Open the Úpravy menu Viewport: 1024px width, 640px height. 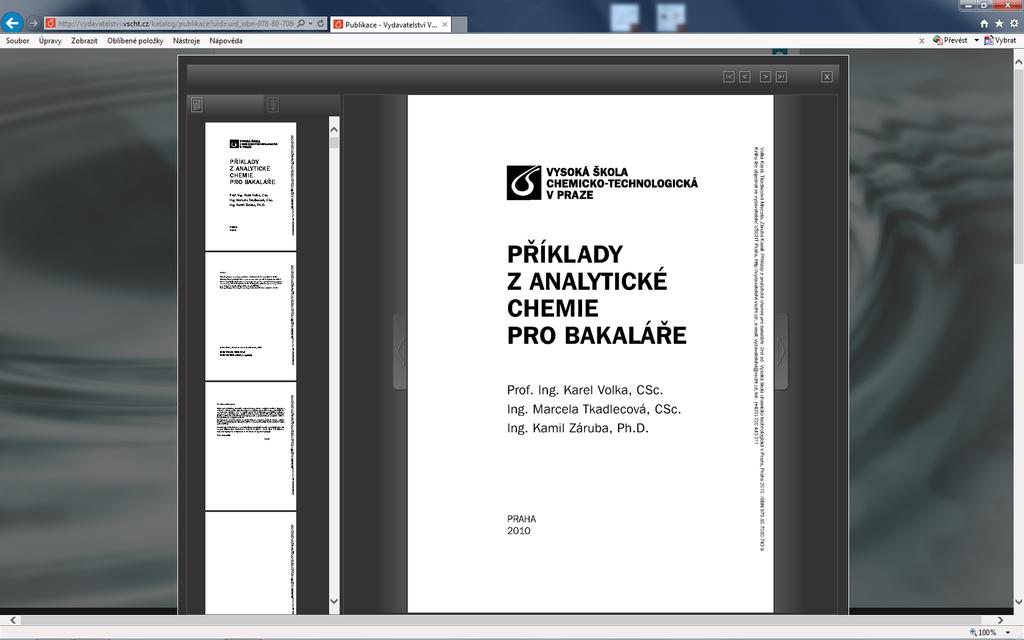(x=50, y=40)
